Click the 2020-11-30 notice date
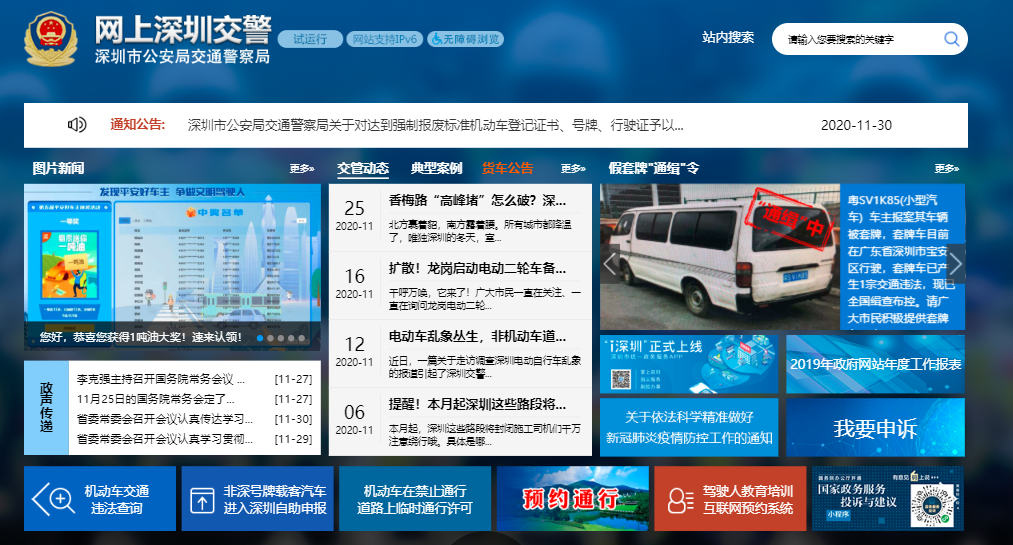Screen dimensions: 1013x545 (856, 125)
